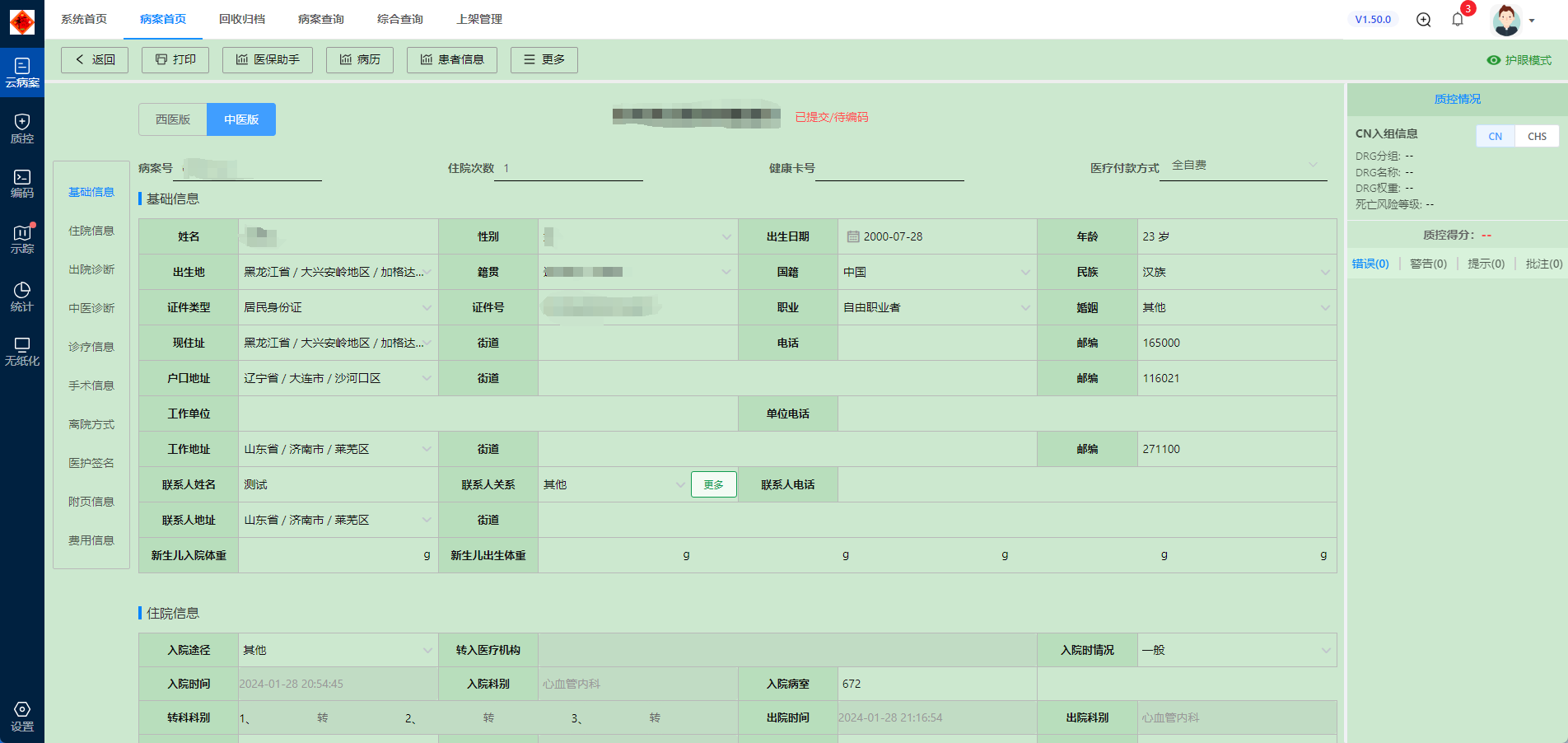
Task: Open 无纸化 sidebar icon
Action: click(22, 352)
